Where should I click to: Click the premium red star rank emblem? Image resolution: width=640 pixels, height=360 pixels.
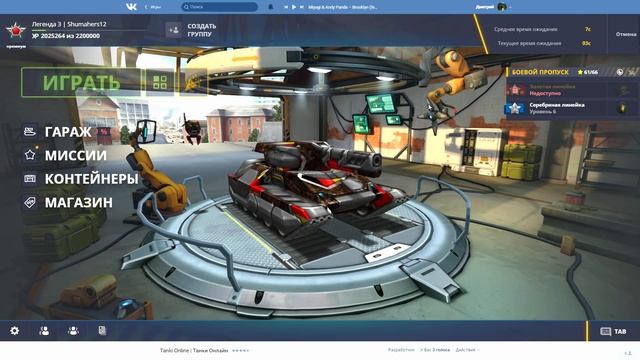(16, 31)
